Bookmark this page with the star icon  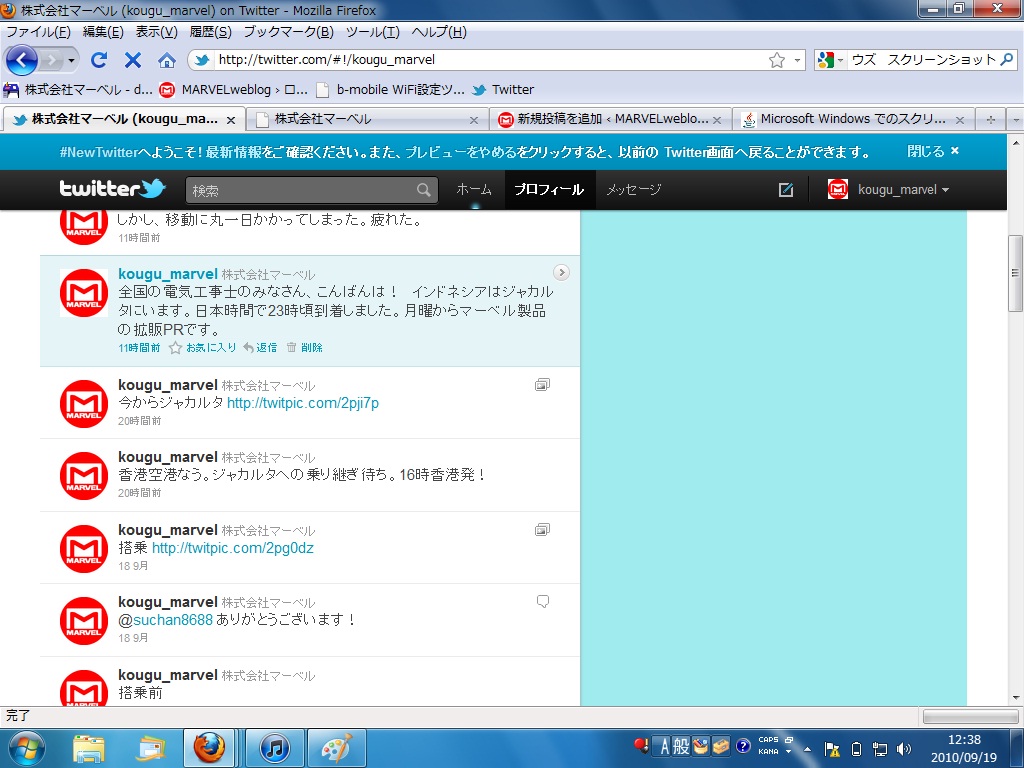click(x=776, y=61)
